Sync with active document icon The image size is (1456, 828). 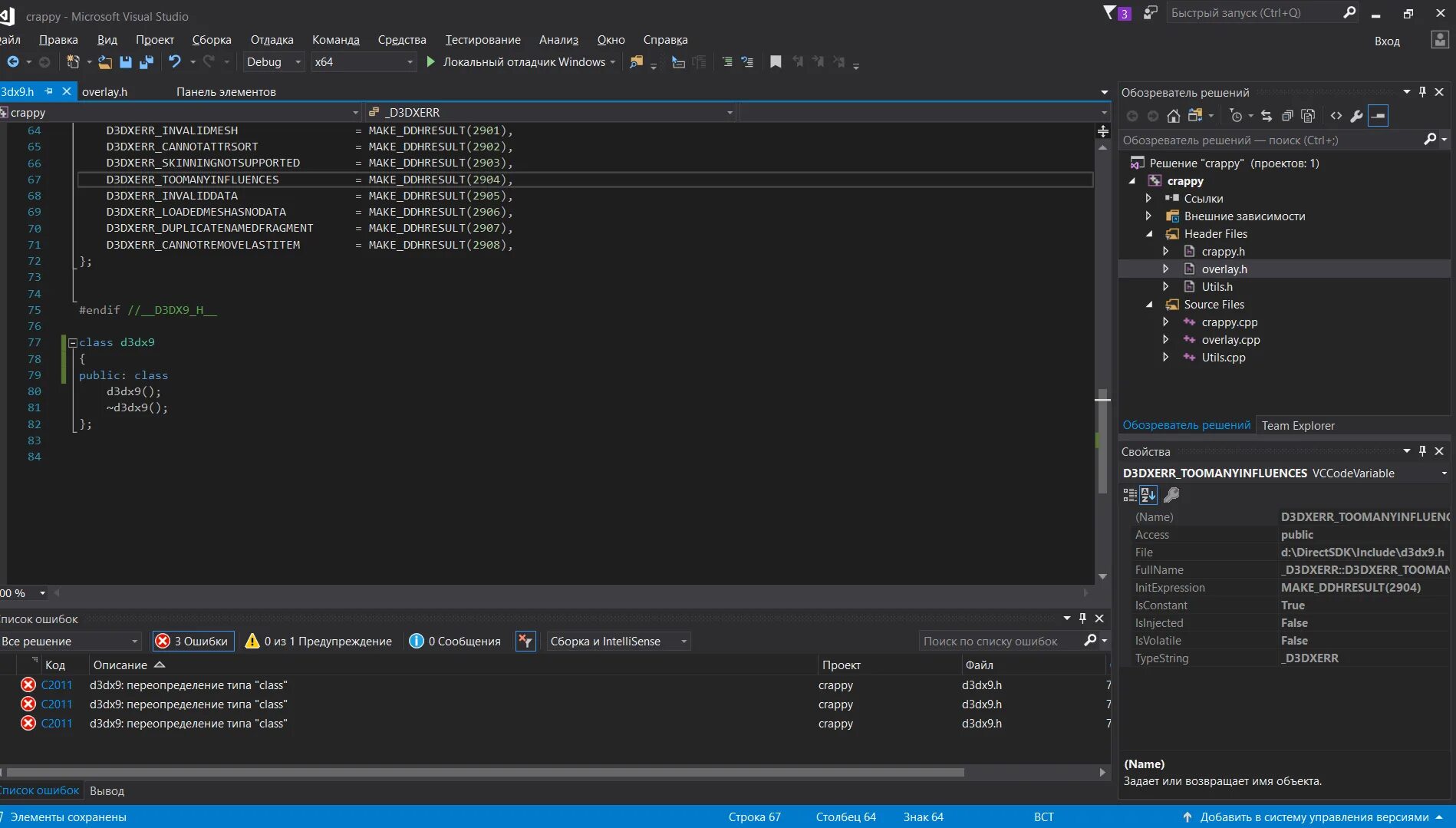point(1267,116)
